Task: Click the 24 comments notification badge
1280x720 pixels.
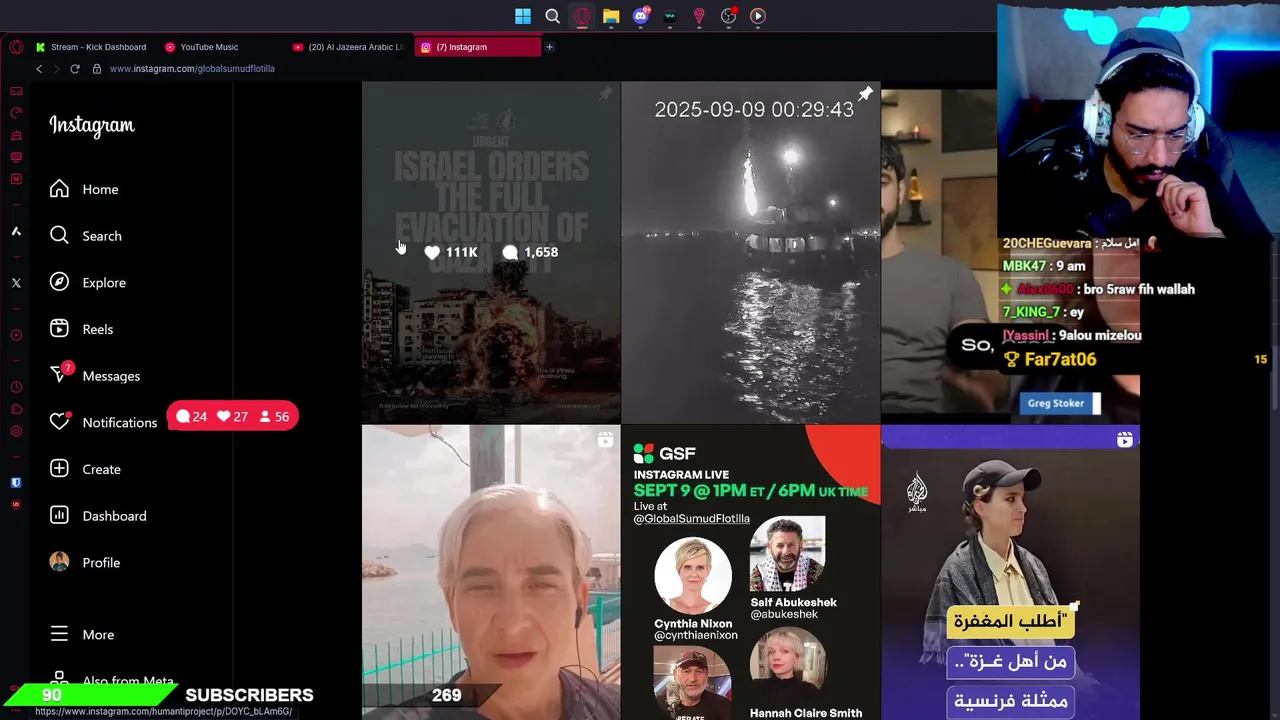Action: click(x=192, y=416)
